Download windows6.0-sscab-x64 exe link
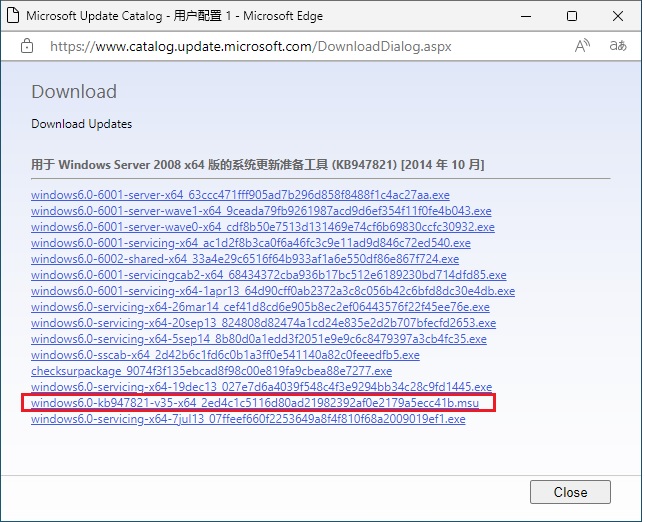Screen dimensions: 645x522 point(225,355)
